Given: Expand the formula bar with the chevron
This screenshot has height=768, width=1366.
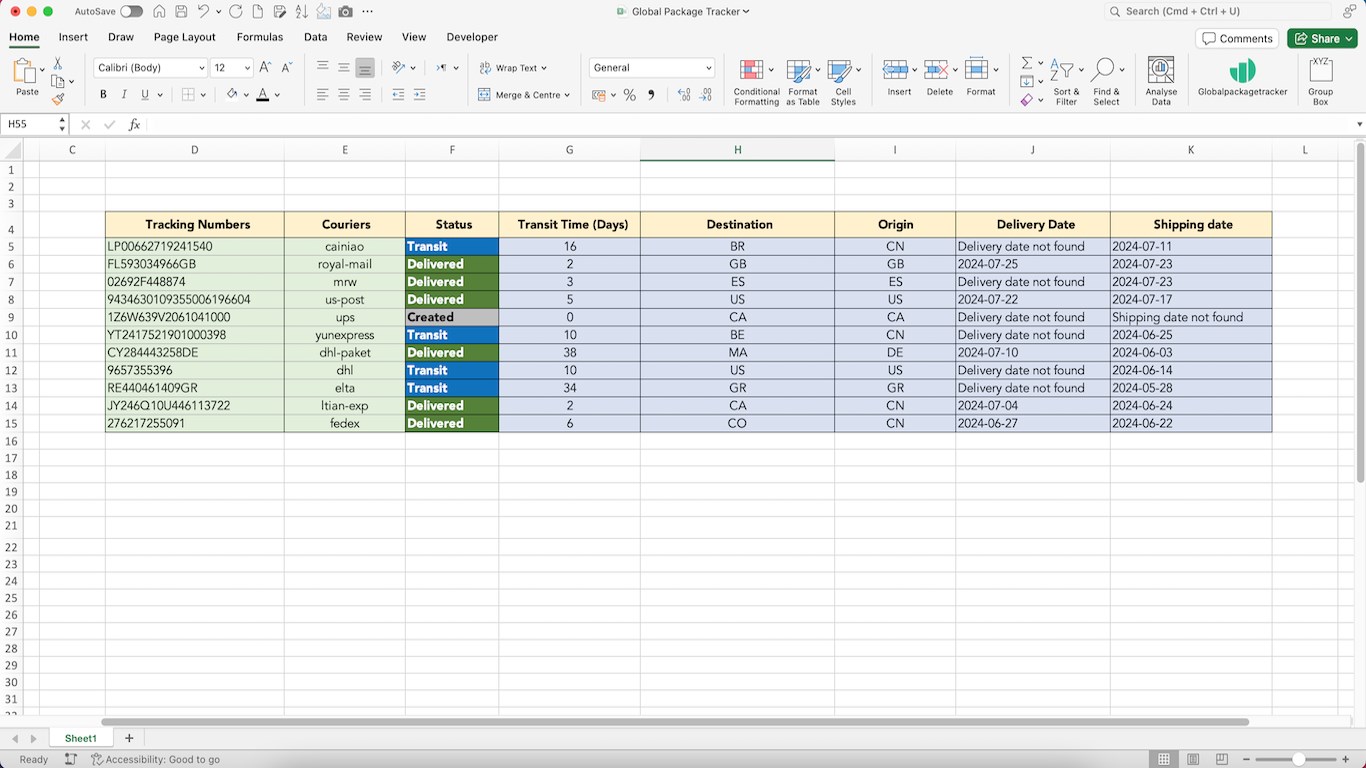Looking at the screenshot, I should (1359, 125).
